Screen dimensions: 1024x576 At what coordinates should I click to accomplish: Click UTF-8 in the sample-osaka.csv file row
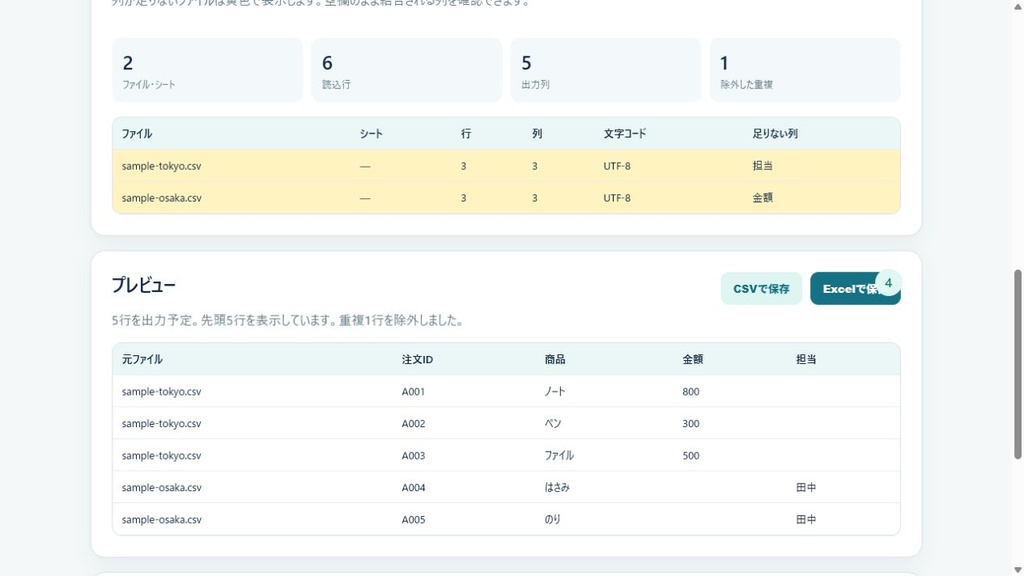pos(617,198)
